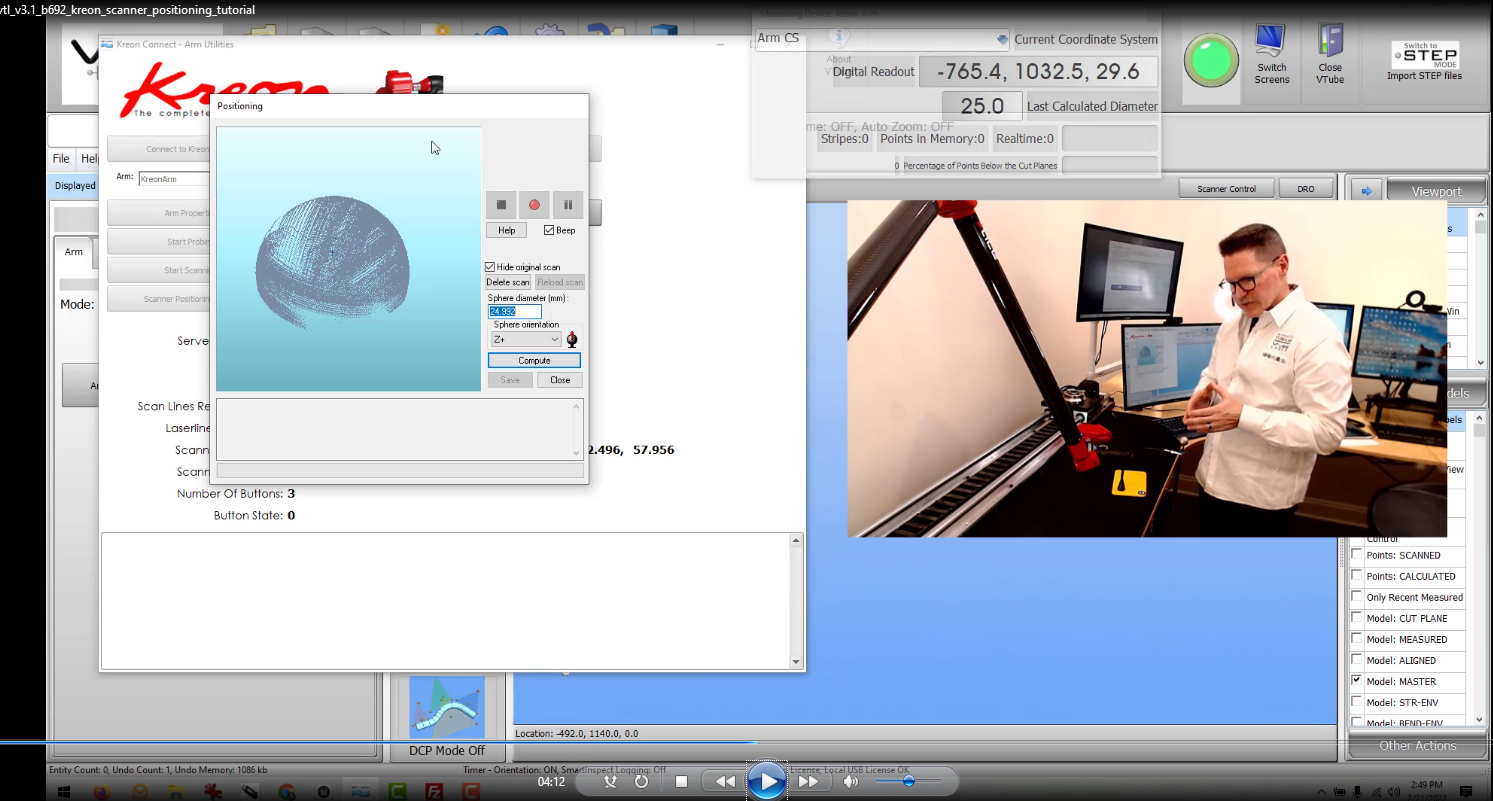Open the File menu
1493x801 pixels.
pos(61,159)
